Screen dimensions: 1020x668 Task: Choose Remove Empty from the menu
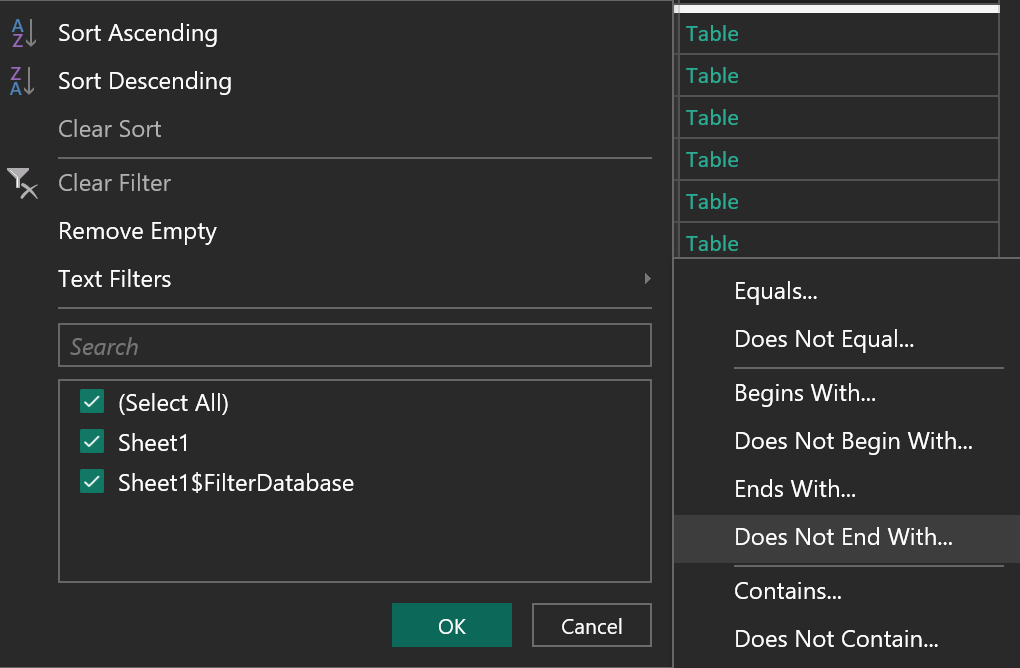click(x=137, y=231)
